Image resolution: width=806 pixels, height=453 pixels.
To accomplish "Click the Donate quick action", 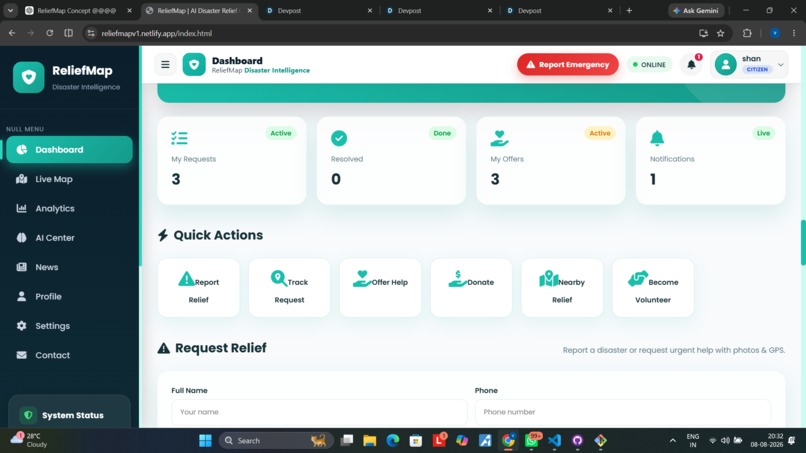I will [471, 287].
